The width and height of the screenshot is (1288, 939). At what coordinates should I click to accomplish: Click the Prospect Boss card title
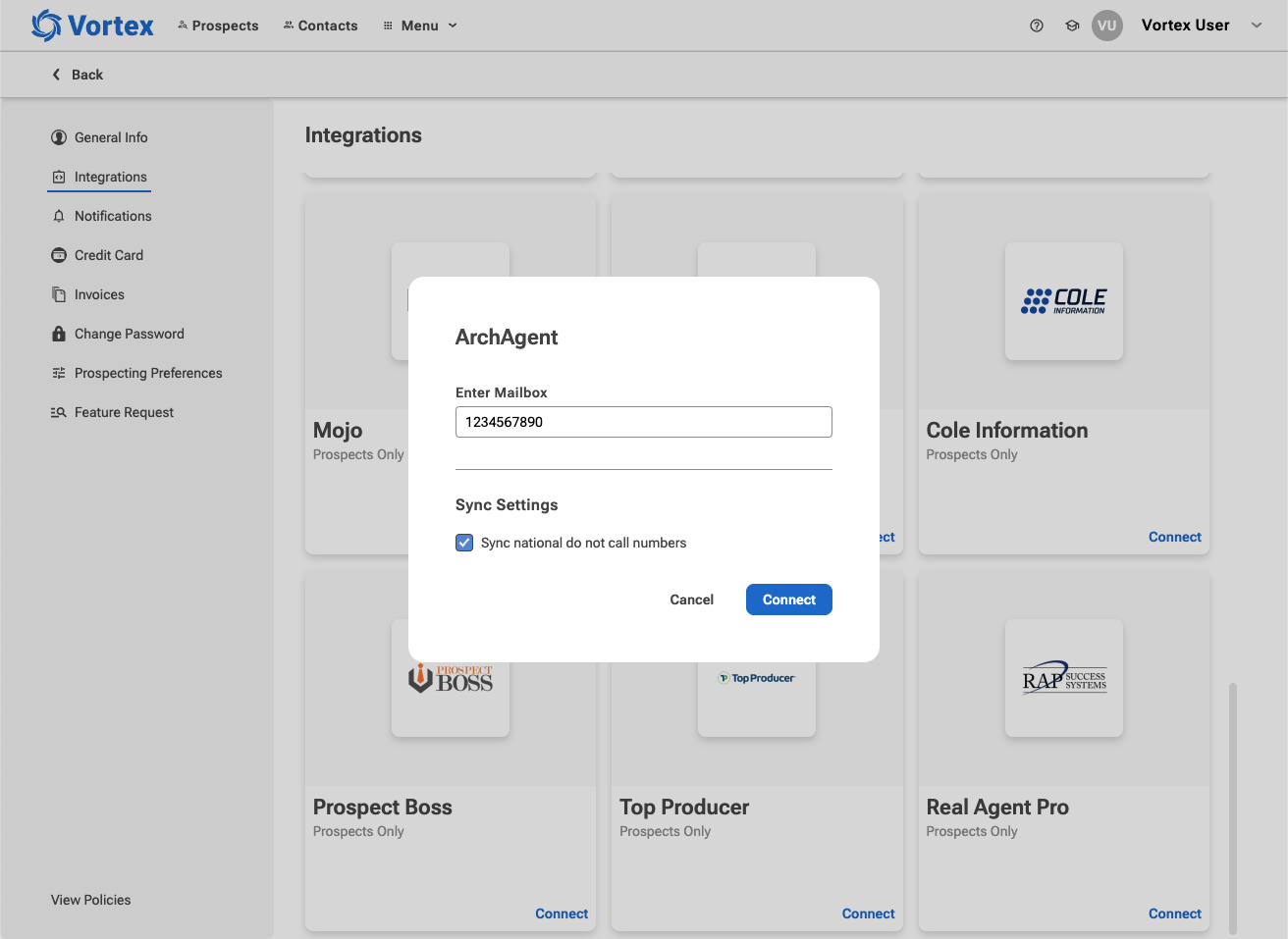[383, 807]
